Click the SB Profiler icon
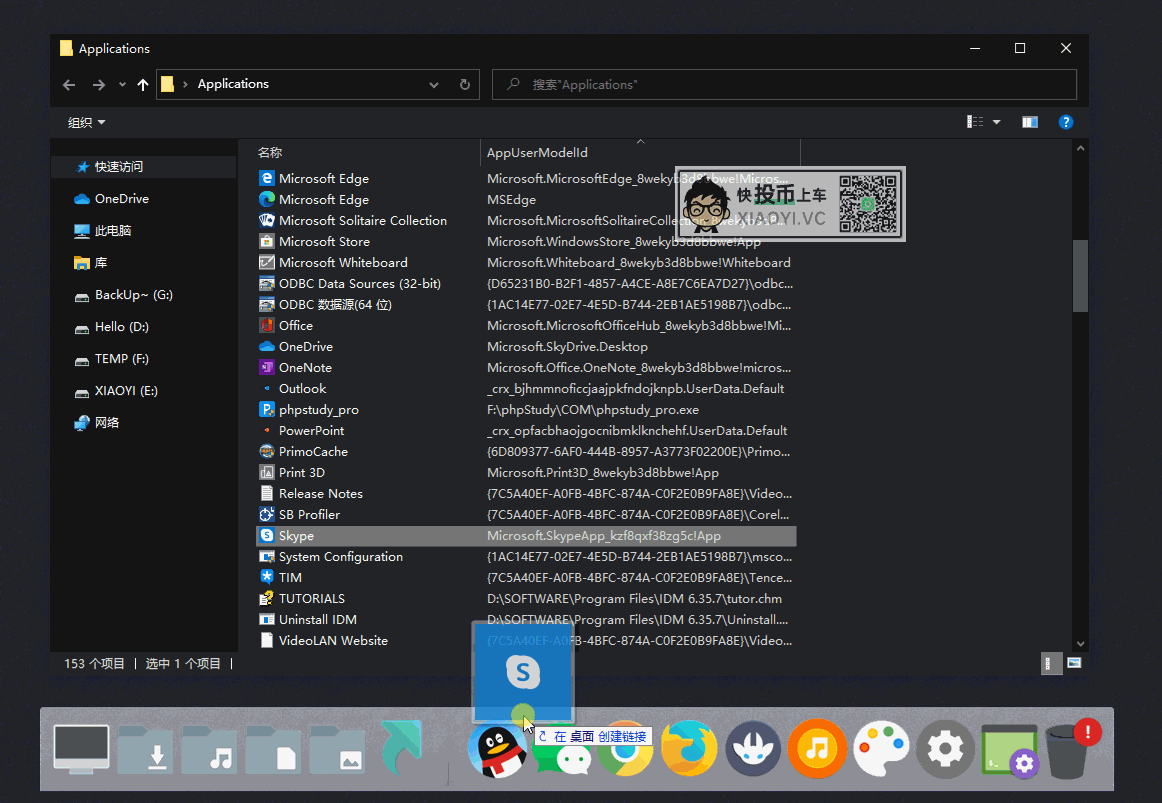 pos(267,514)
